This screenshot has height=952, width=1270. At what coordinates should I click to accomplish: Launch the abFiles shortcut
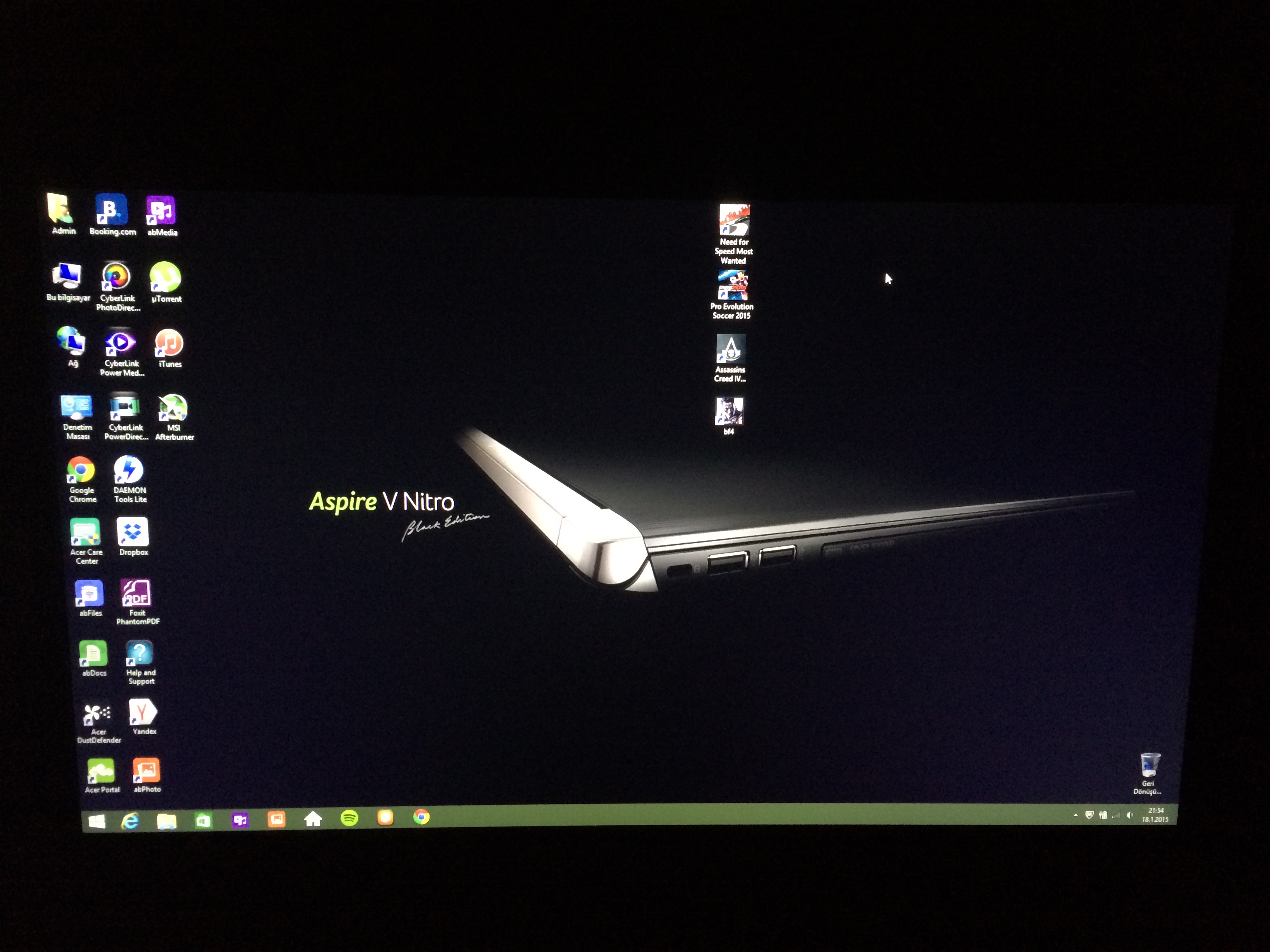pos(89,598)
